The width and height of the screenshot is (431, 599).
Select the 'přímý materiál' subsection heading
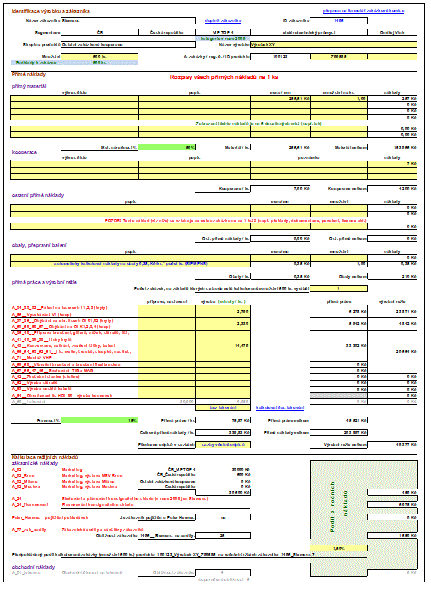click(29, 86)
